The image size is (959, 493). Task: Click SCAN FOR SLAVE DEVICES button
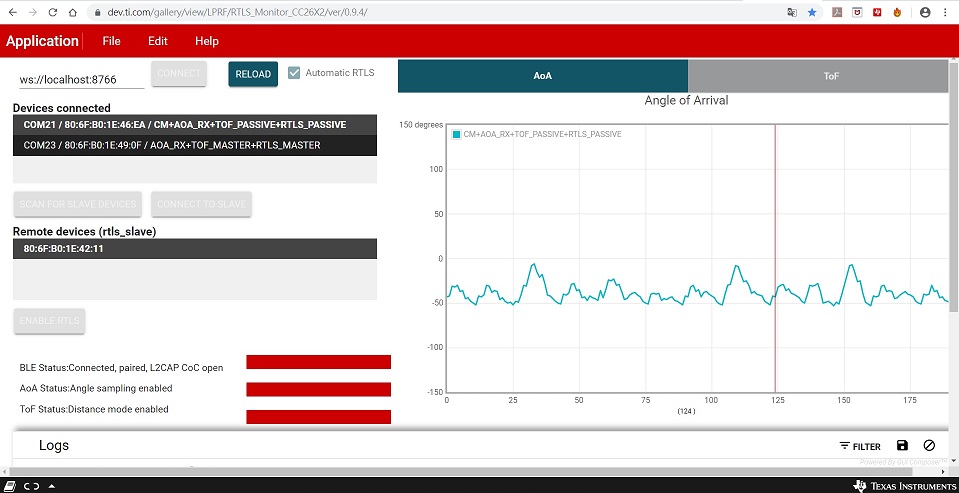78,204
